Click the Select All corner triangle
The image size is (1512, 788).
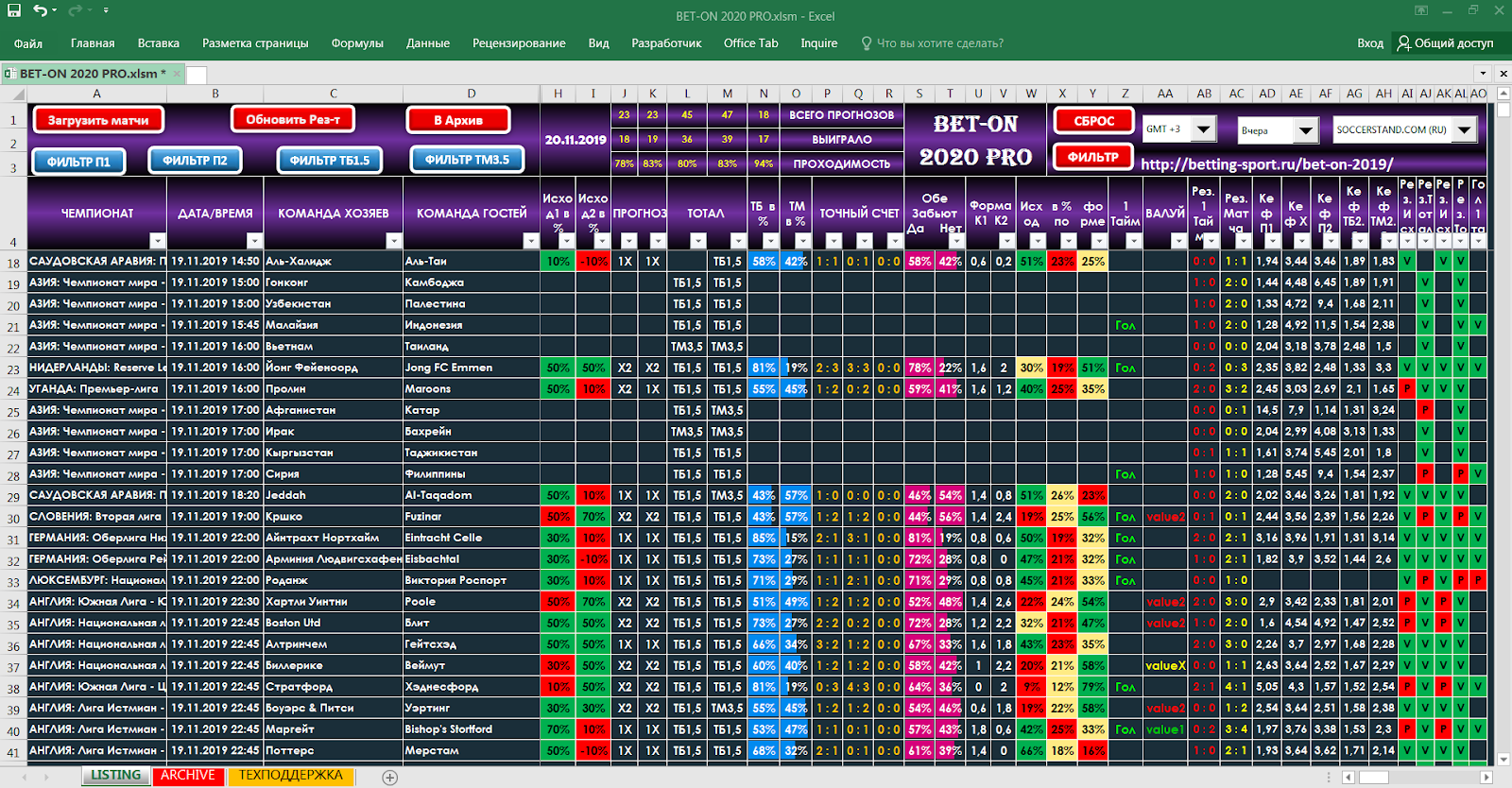tap(17, 94)
